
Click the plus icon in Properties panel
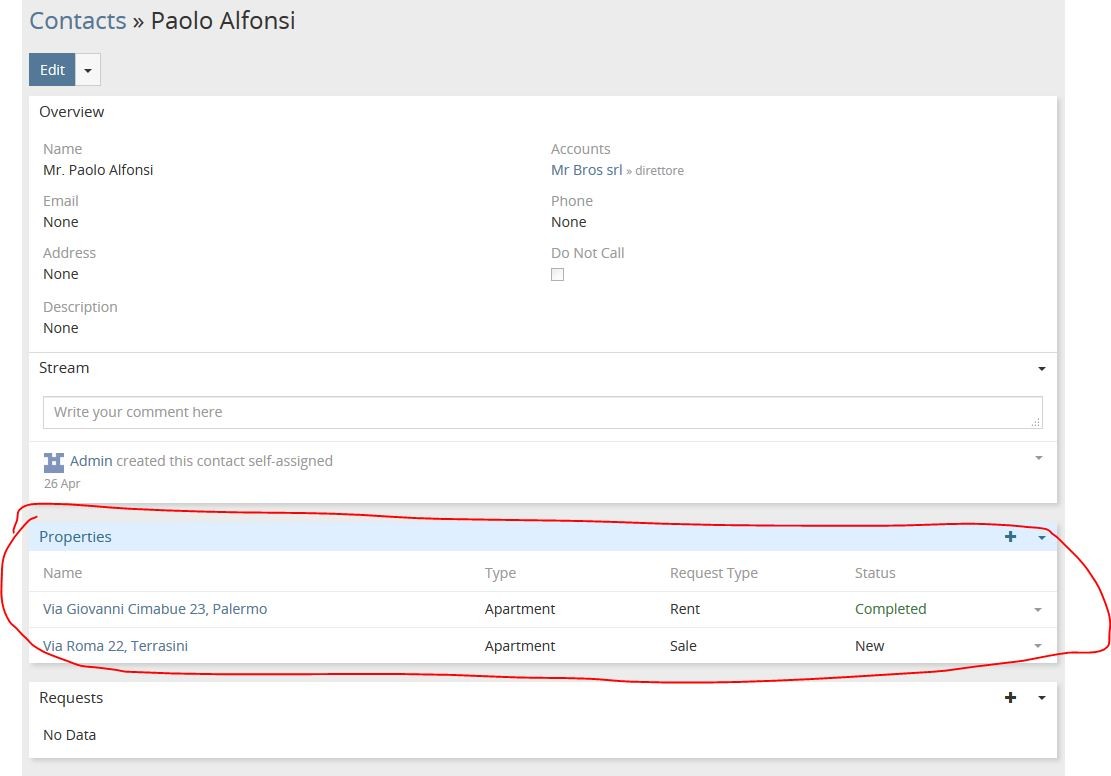click(1010, 537)
